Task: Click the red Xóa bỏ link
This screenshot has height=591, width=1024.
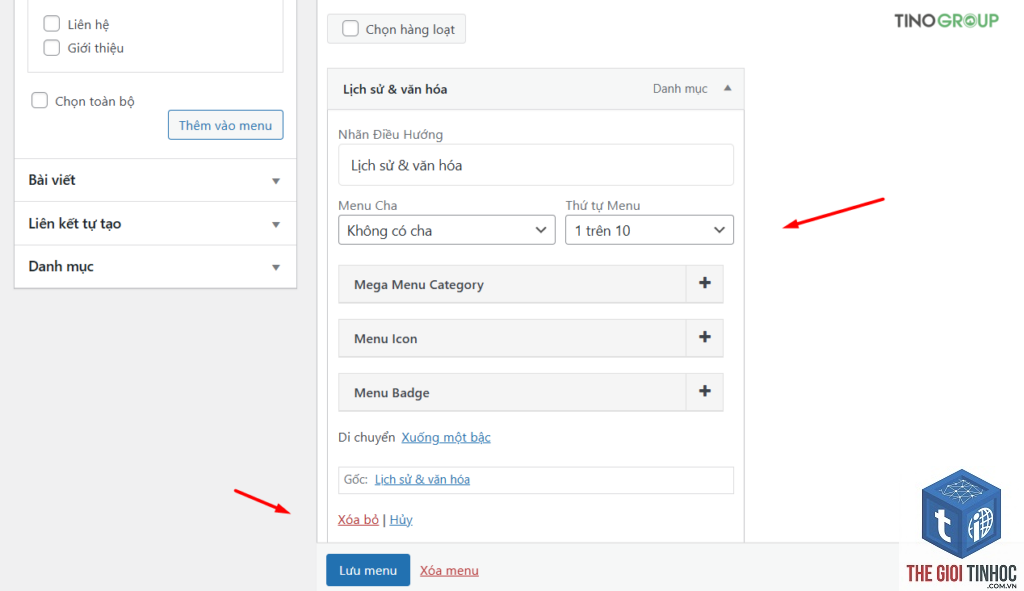Action: (x=359, y=520)
